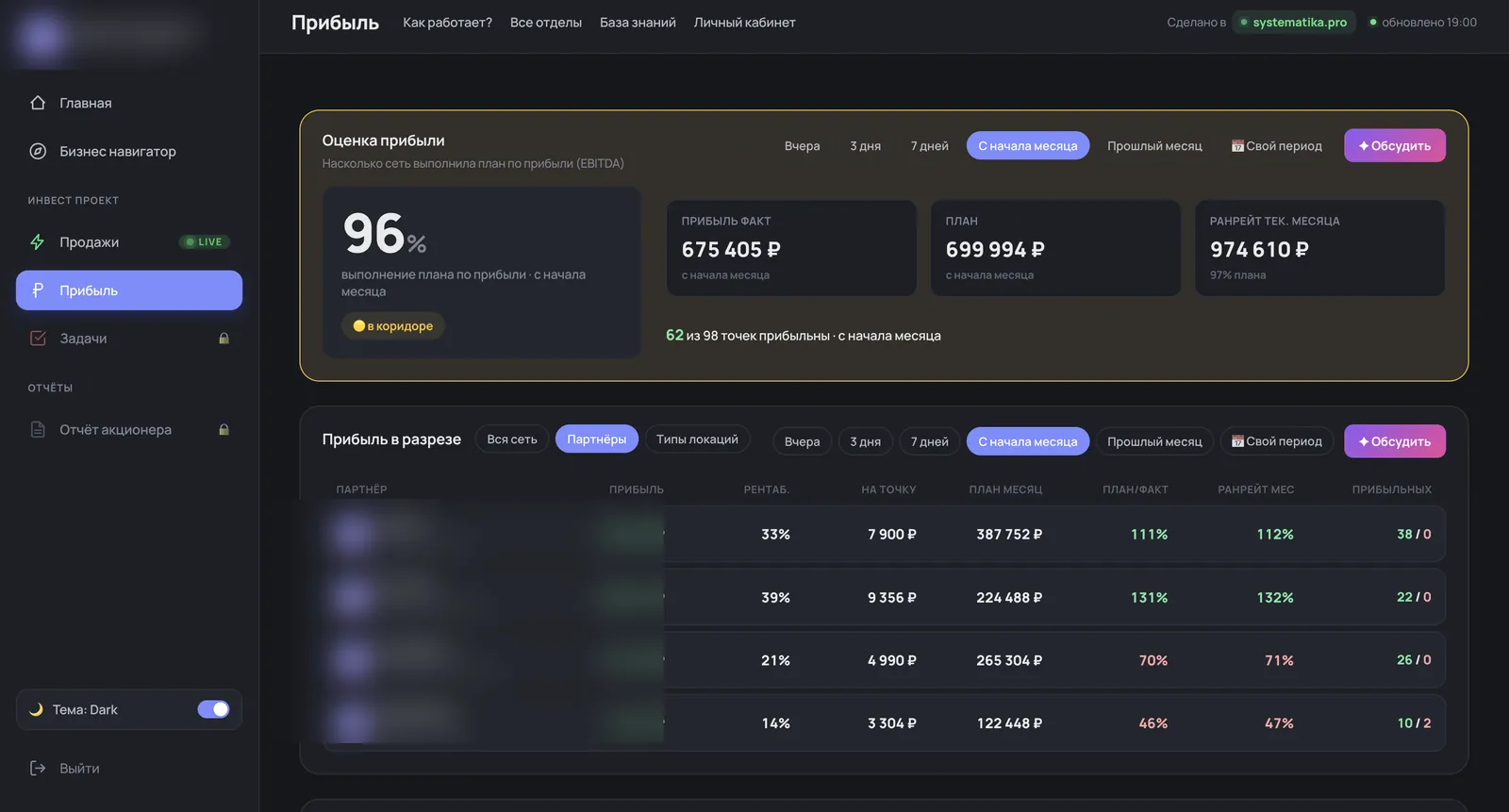Screen dimensions: 1509x812
Task: Open Главная via the home icon
Action: click(x=38, y=103)
